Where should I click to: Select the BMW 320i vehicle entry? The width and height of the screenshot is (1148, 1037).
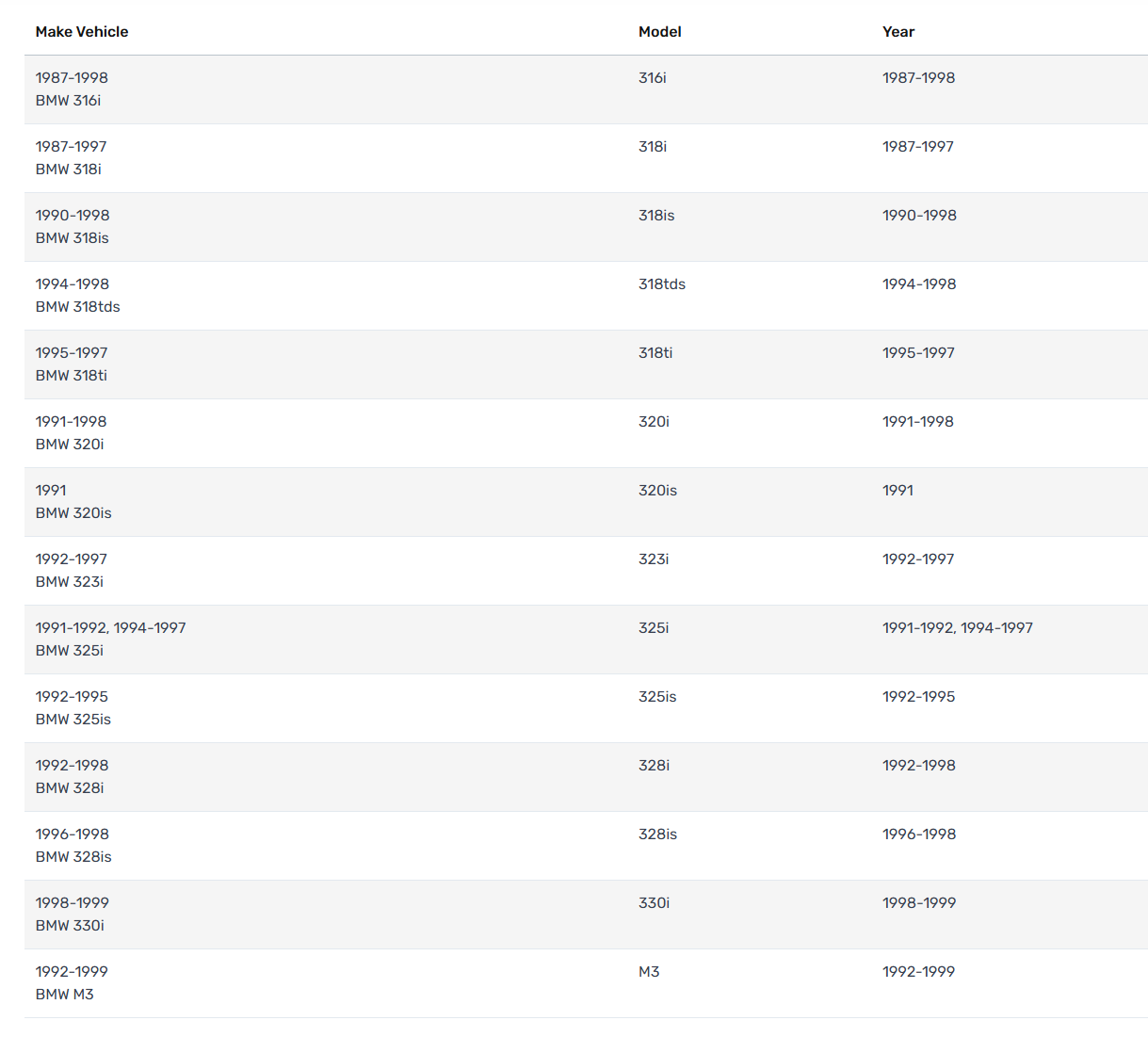pos(70,445)
